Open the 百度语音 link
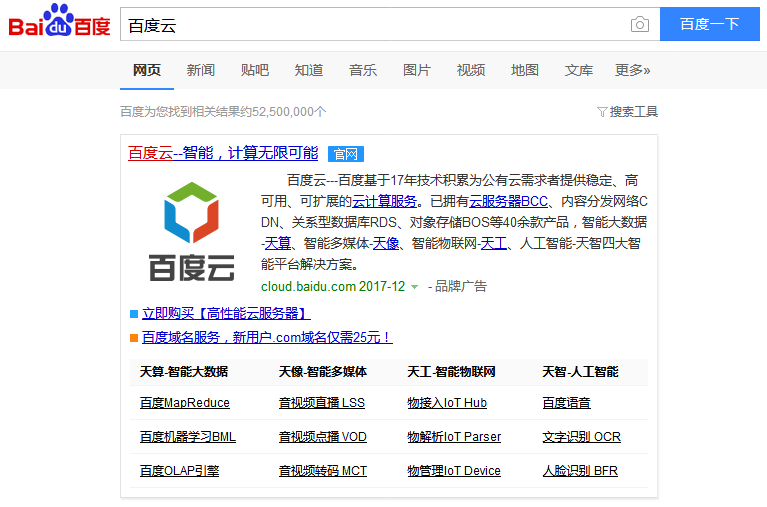767x507 pixels. (x=566, y=403)
